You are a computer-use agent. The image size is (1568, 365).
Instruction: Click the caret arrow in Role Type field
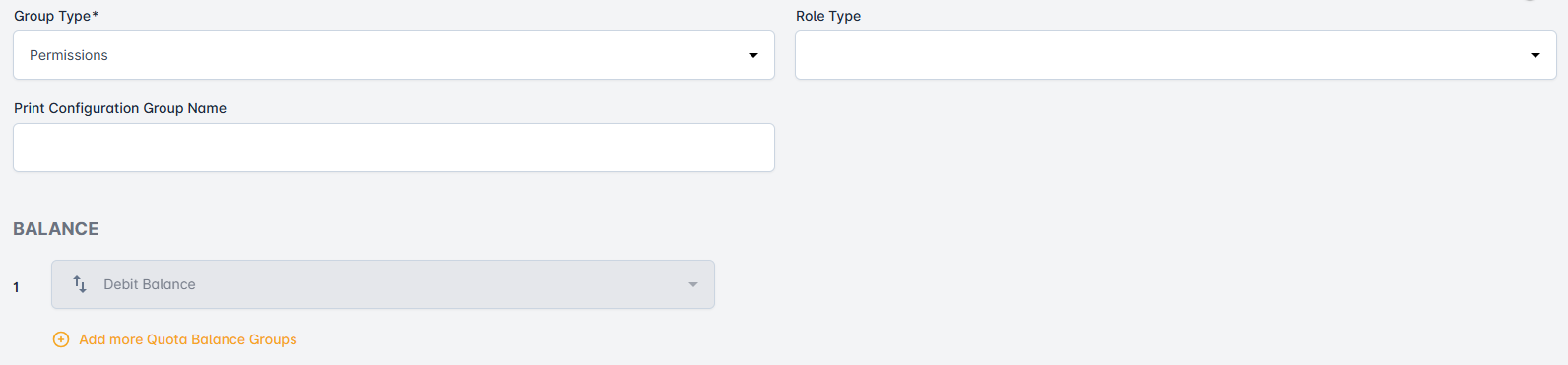coord(1535,56)
